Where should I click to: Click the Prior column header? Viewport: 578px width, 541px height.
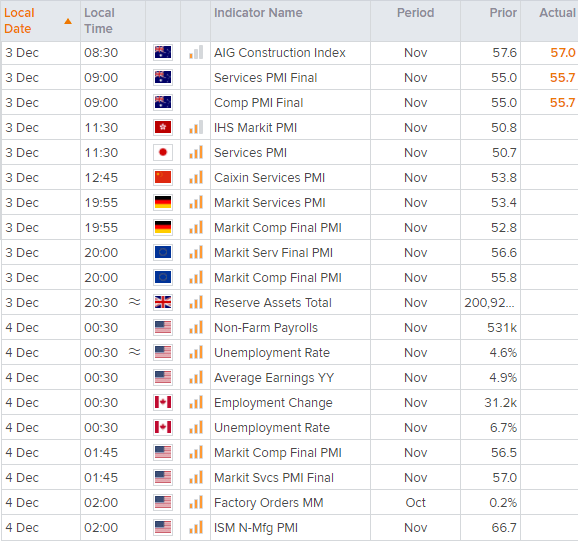pyautogui.click(x=503, y=13)
